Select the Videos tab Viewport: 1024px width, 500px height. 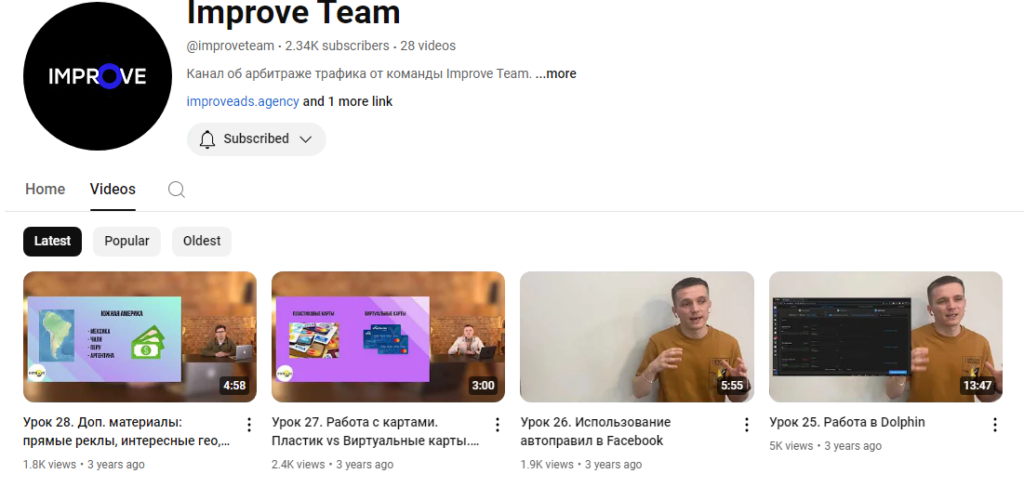[113, 189]
